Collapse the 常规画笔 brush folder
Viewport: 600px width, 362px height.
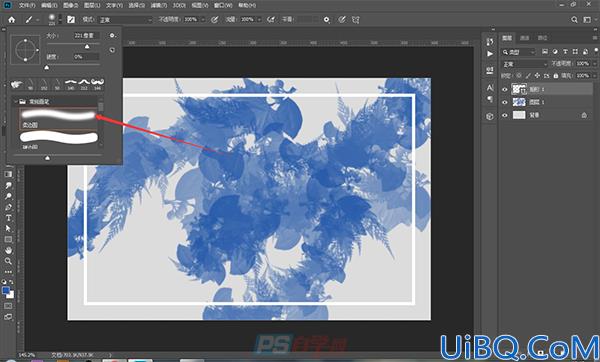pos(16,101)
